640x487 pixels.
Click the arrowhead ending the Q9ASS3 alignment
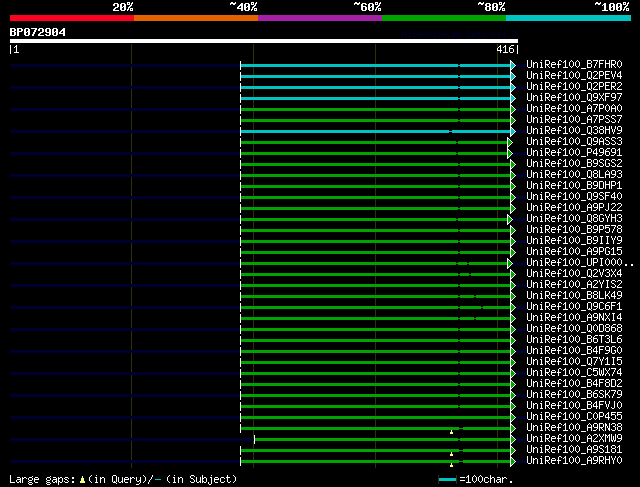510,142
